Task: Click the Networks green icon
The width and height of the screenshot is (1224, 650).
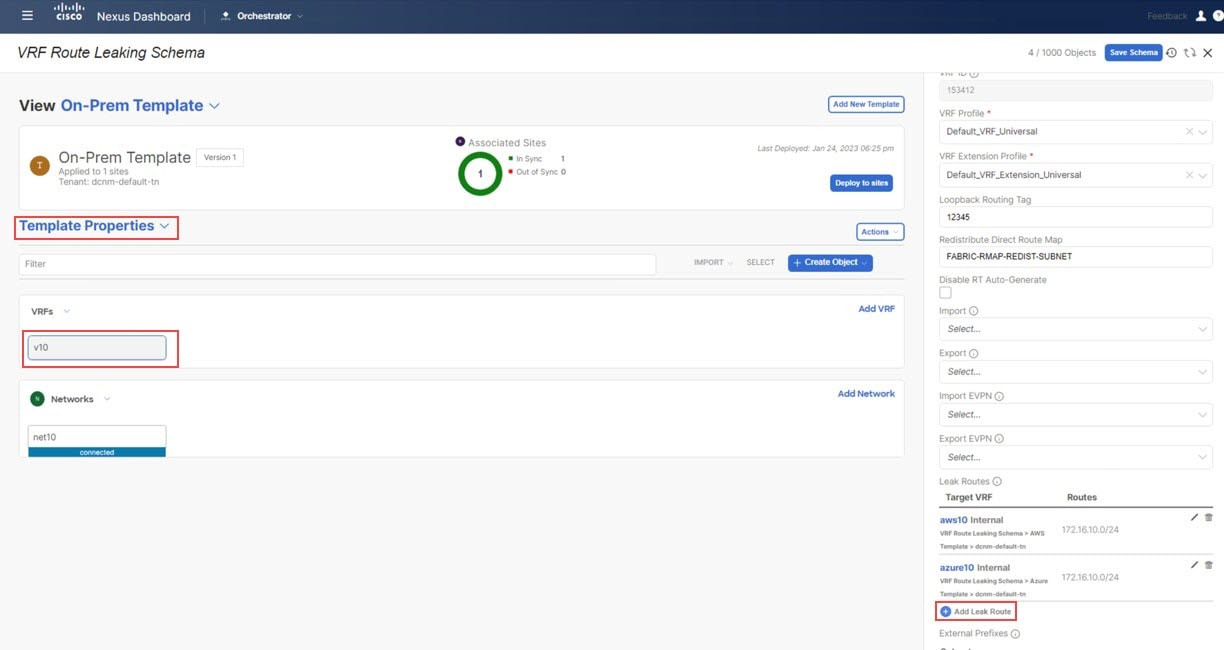Action: (37, 399)
